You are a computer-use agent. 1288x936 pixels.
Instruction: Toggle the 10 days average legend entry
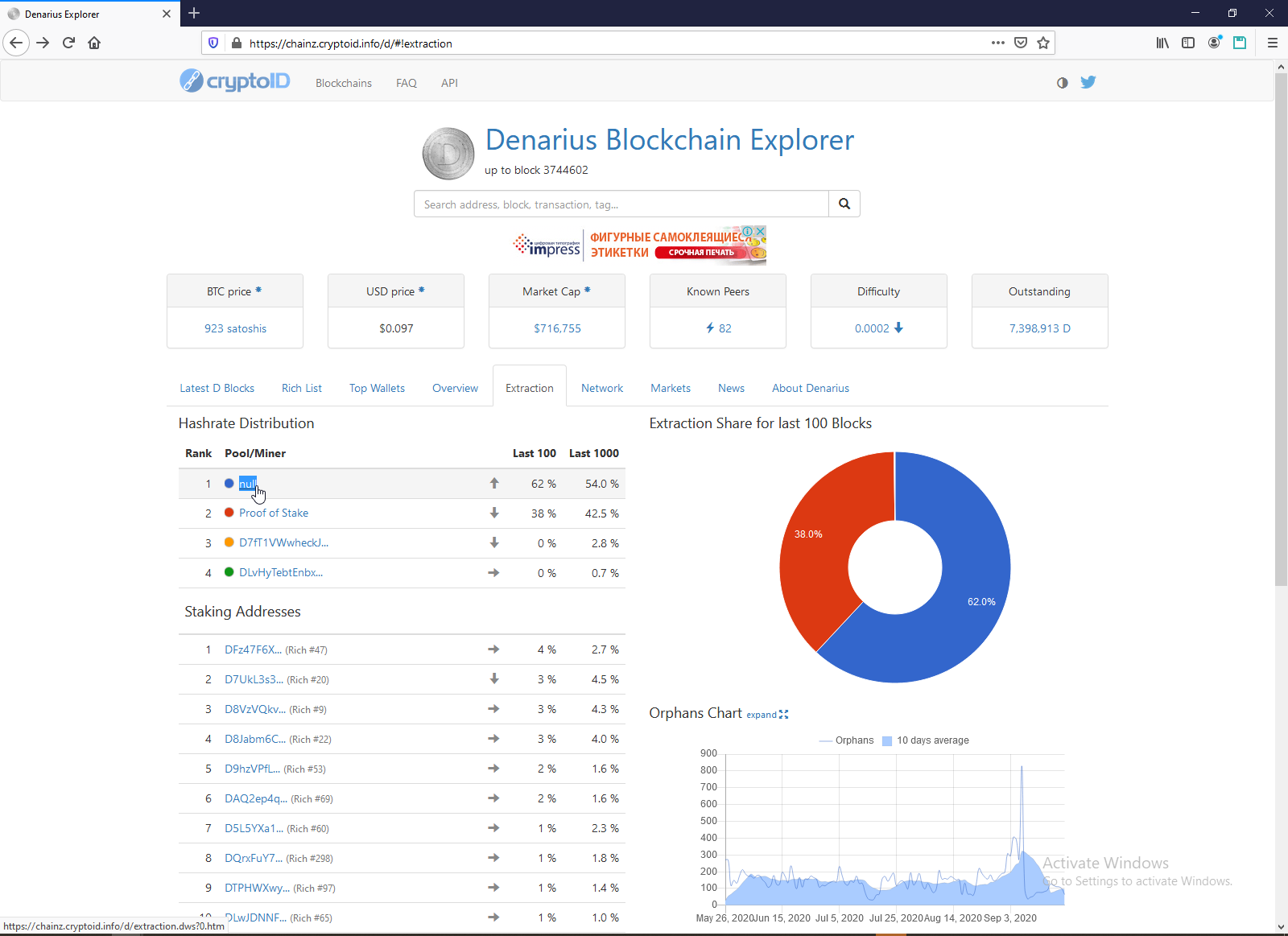(x=926, y=740)
